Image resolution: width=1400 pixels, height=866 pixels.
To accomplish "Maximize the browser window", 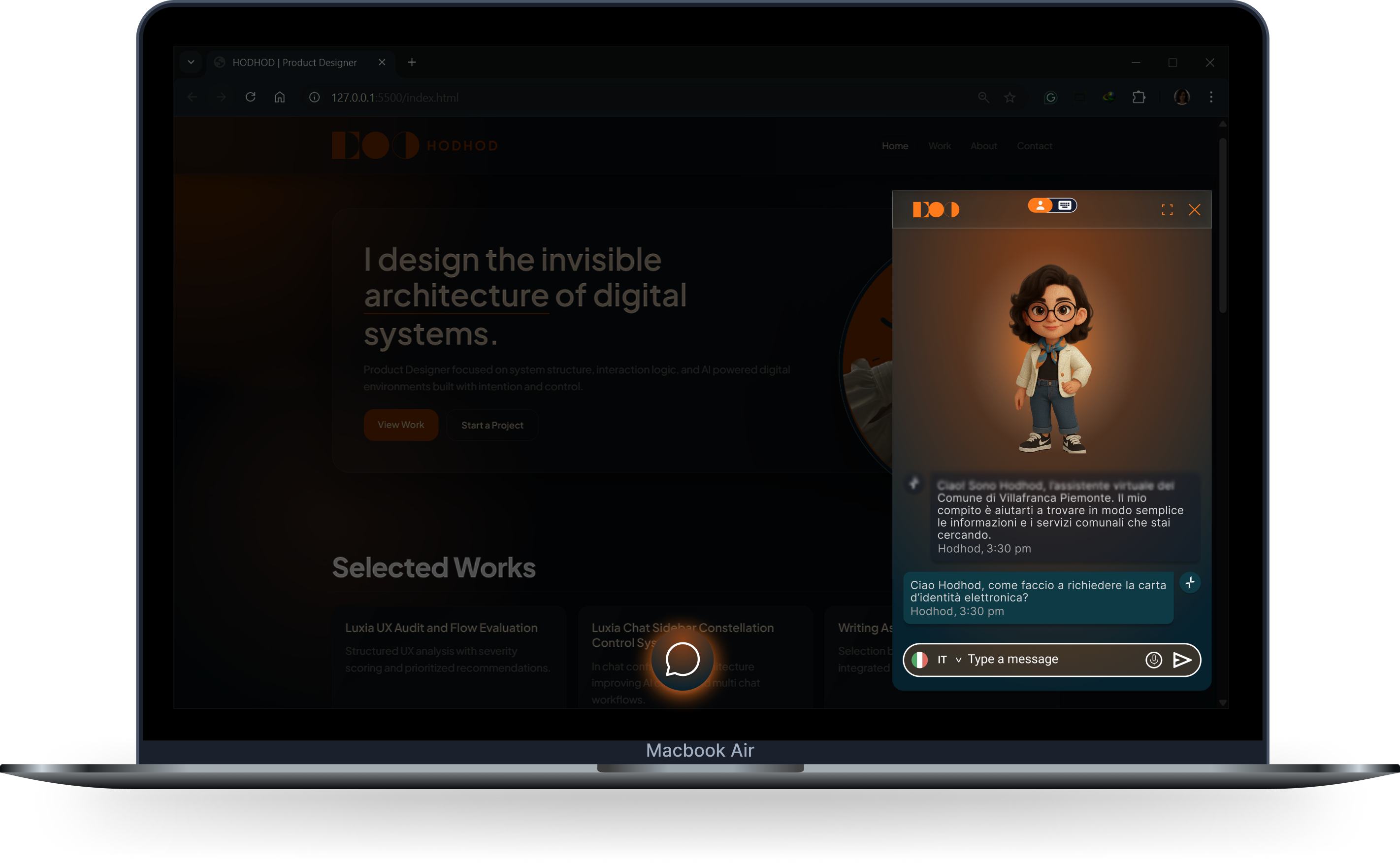I will click(1172, 63).
